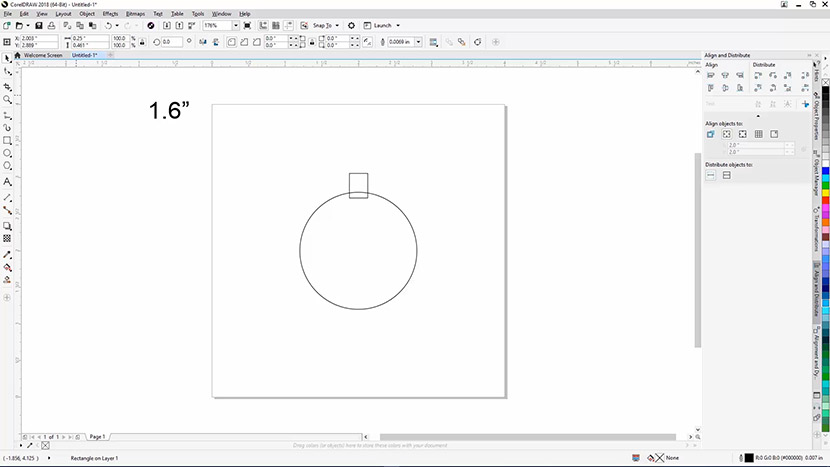Toggle distribute to Extent of page
This screenshot has width=830, height=467.
(727, 175)
